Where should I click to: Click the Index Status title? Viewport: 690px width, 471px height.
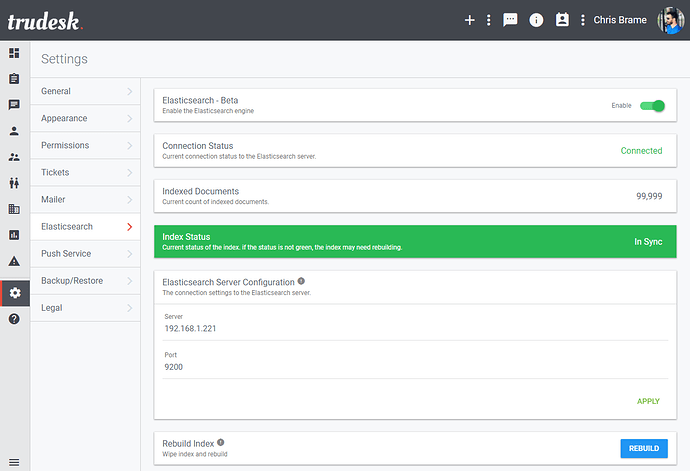point(186,236)
